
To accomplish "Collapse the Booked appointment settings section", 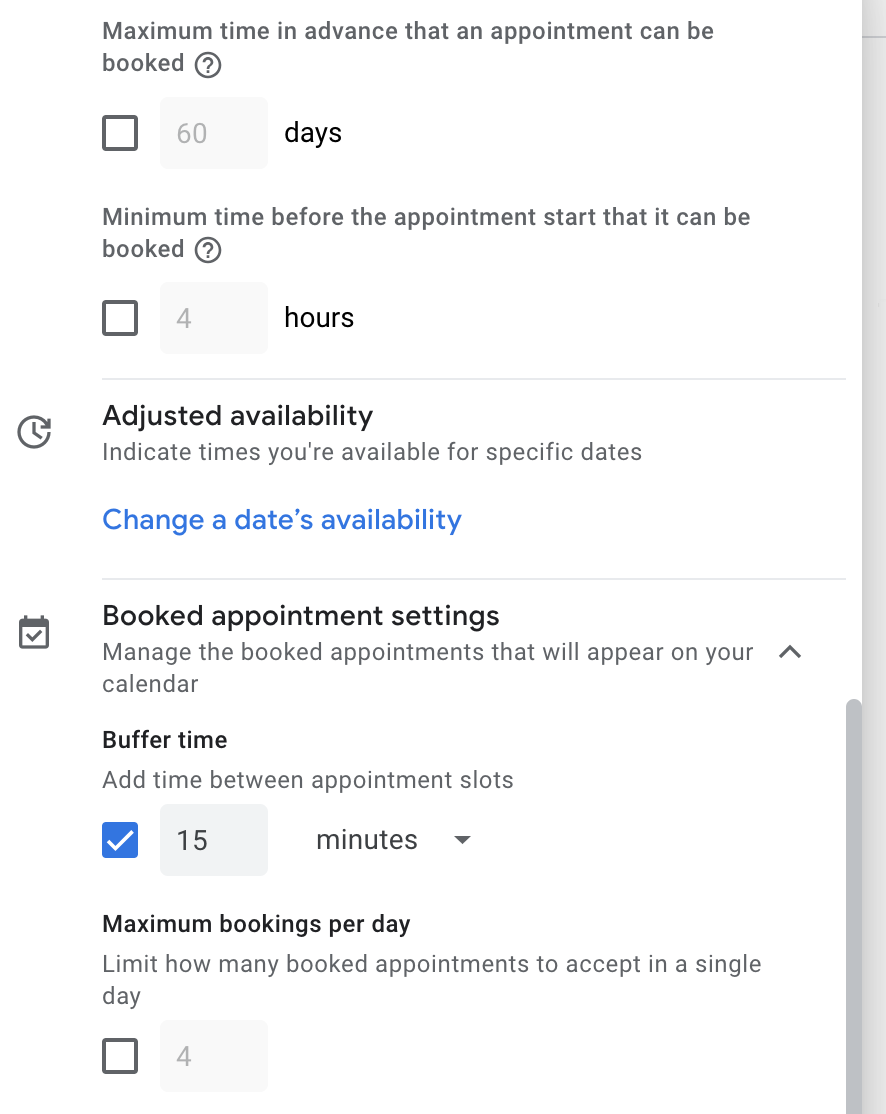I will (x=790, y=652).
